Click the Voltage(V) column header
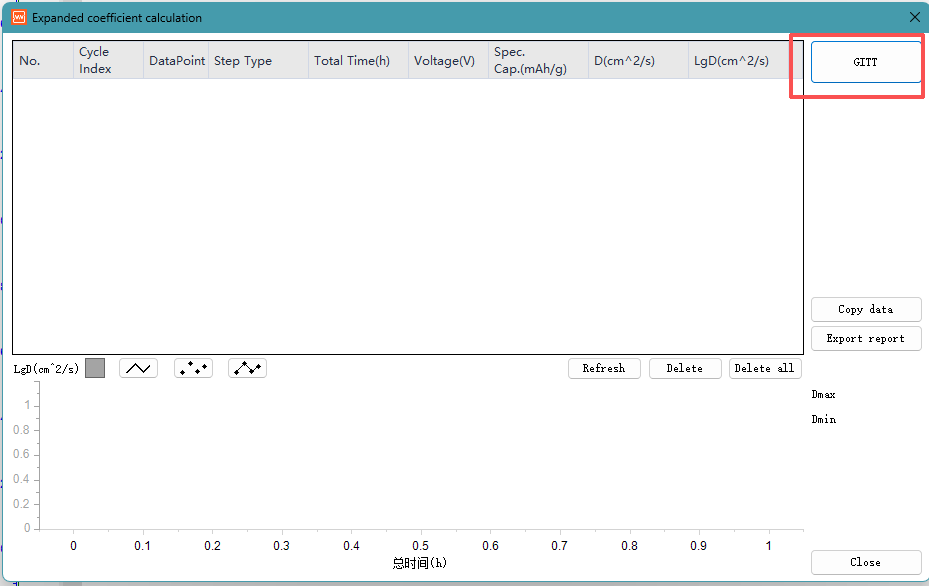929x586 pixels. [448, 61]
